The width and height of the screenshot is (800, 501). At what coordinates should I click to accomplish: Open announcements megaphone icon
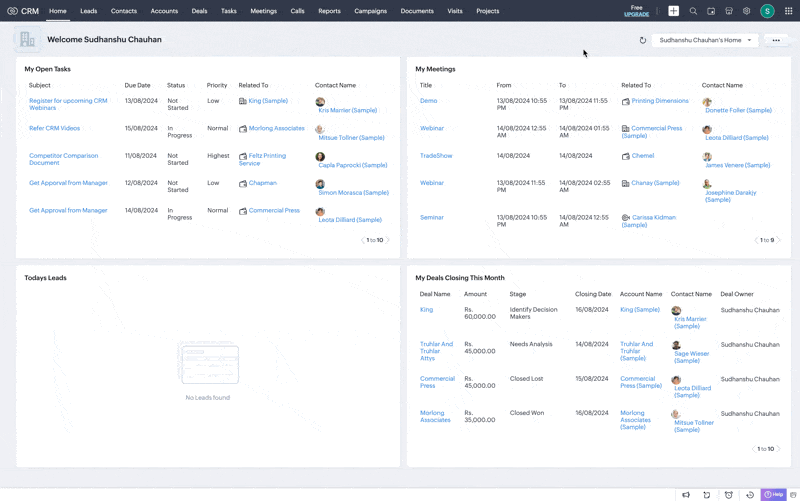686,495
